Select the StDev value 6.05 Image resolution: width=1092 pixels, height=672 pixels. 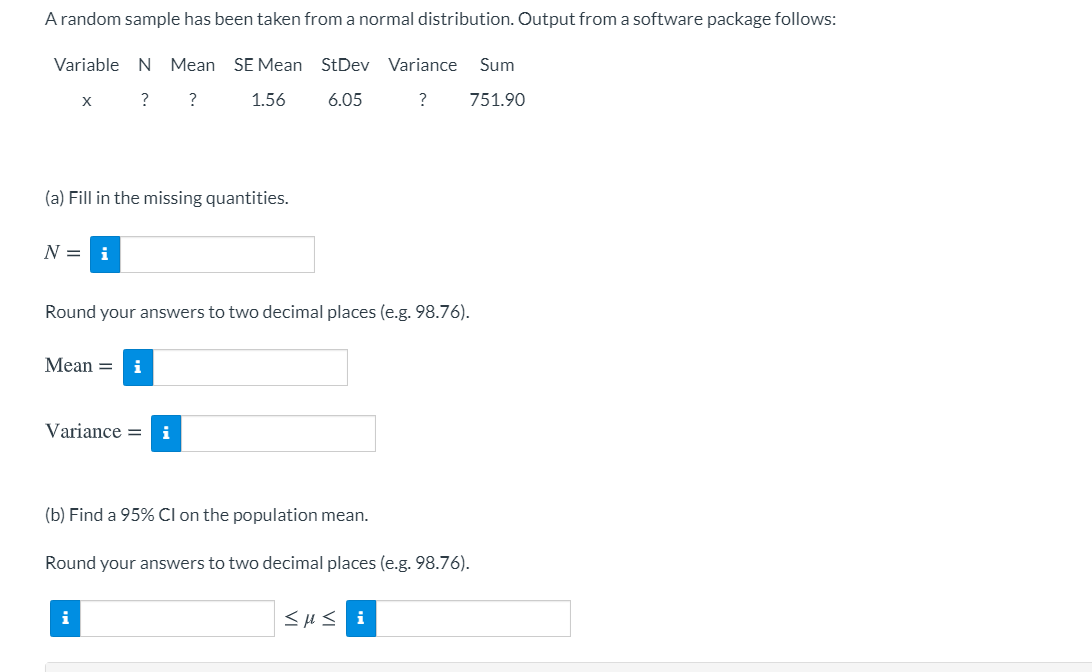[345, 99]
